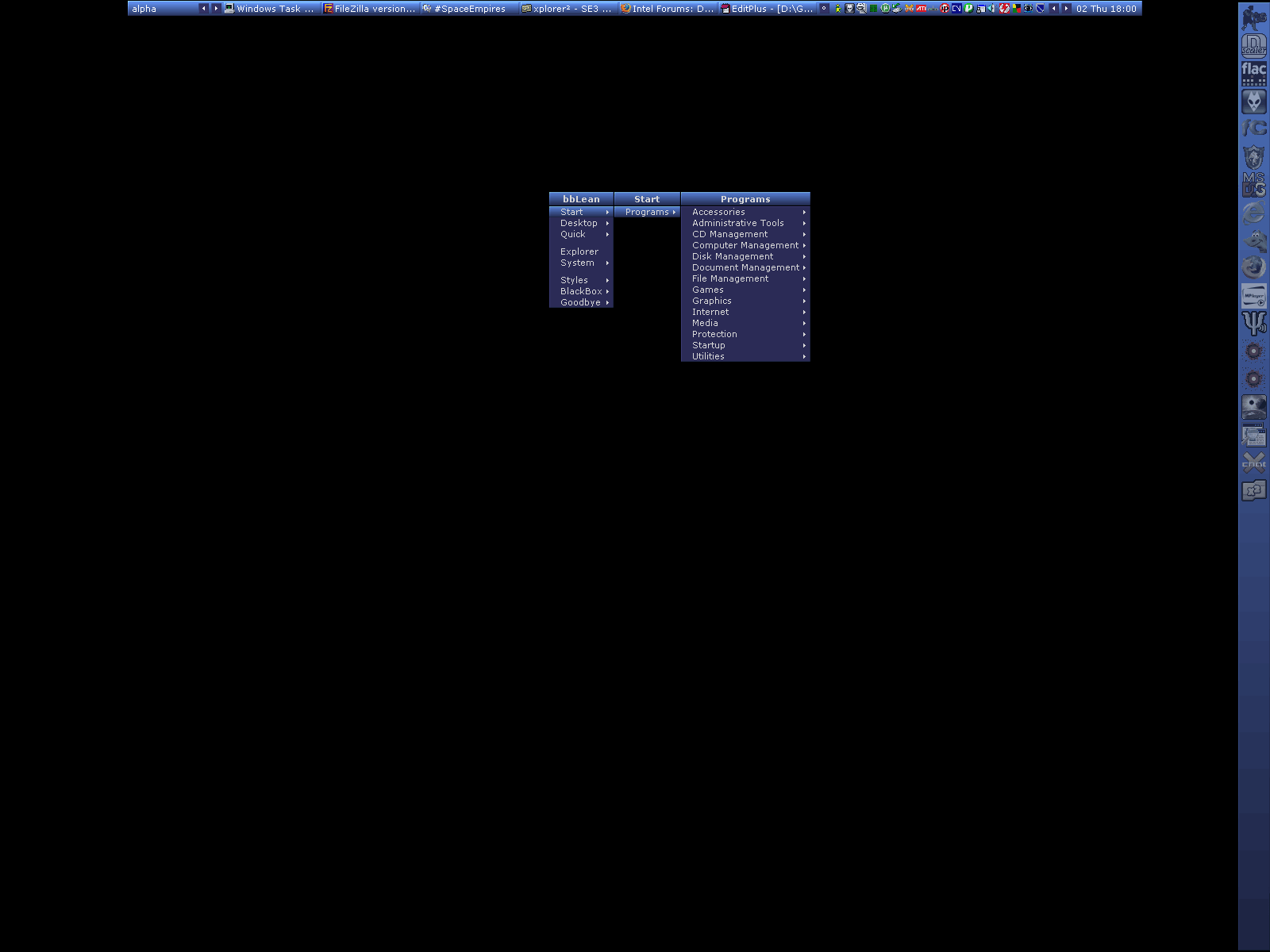Image resolution: width=1270 pixels, height=952 pixels.
Task: Click the MS-DOS icon in sidebar
Action: (x=1253, y=184)
